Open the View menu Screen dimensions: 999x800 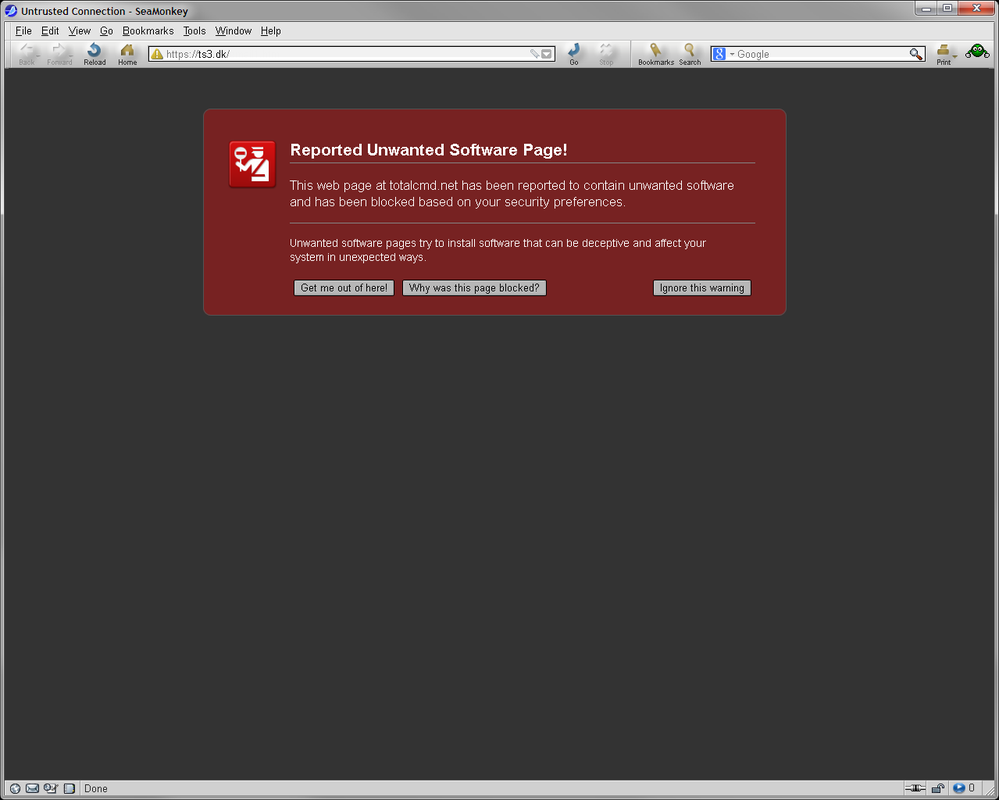click(79, 31)
